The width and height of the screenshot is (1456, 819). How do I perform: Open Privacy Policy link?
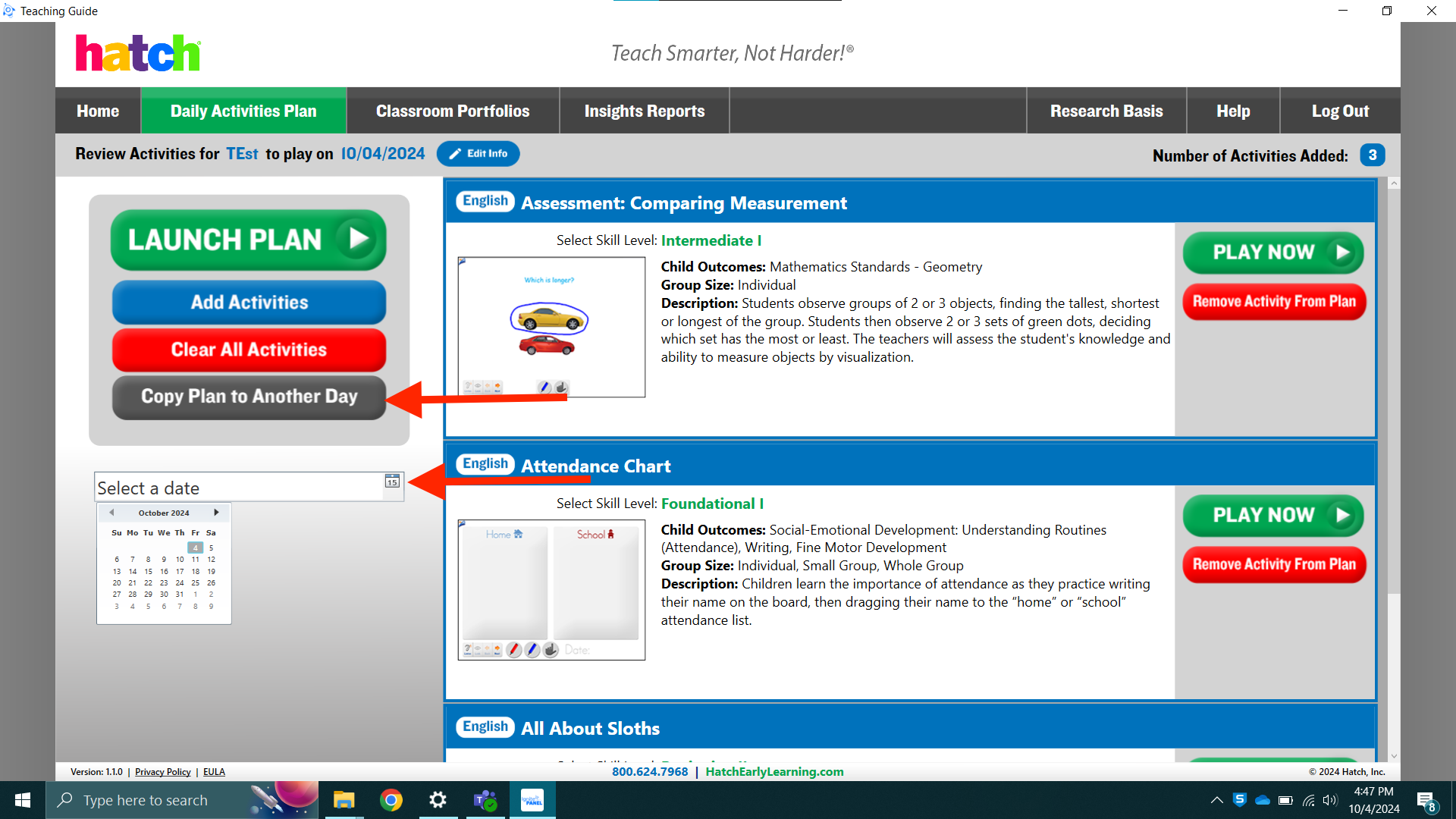(163, 772)
